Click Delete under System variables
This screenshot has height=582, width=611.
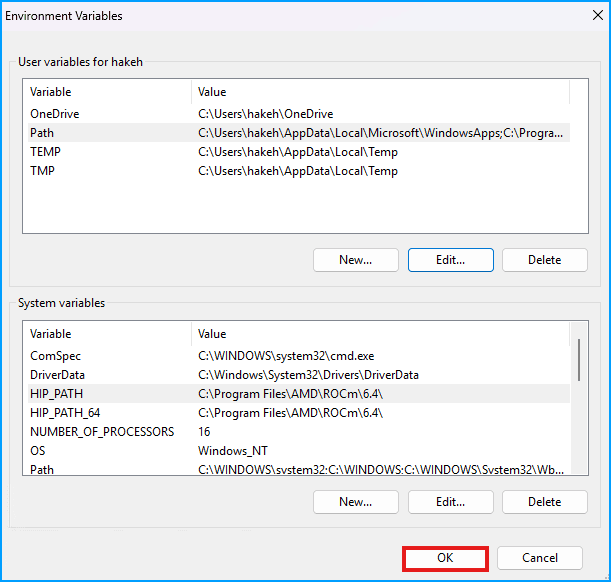[x=544, y=502]
